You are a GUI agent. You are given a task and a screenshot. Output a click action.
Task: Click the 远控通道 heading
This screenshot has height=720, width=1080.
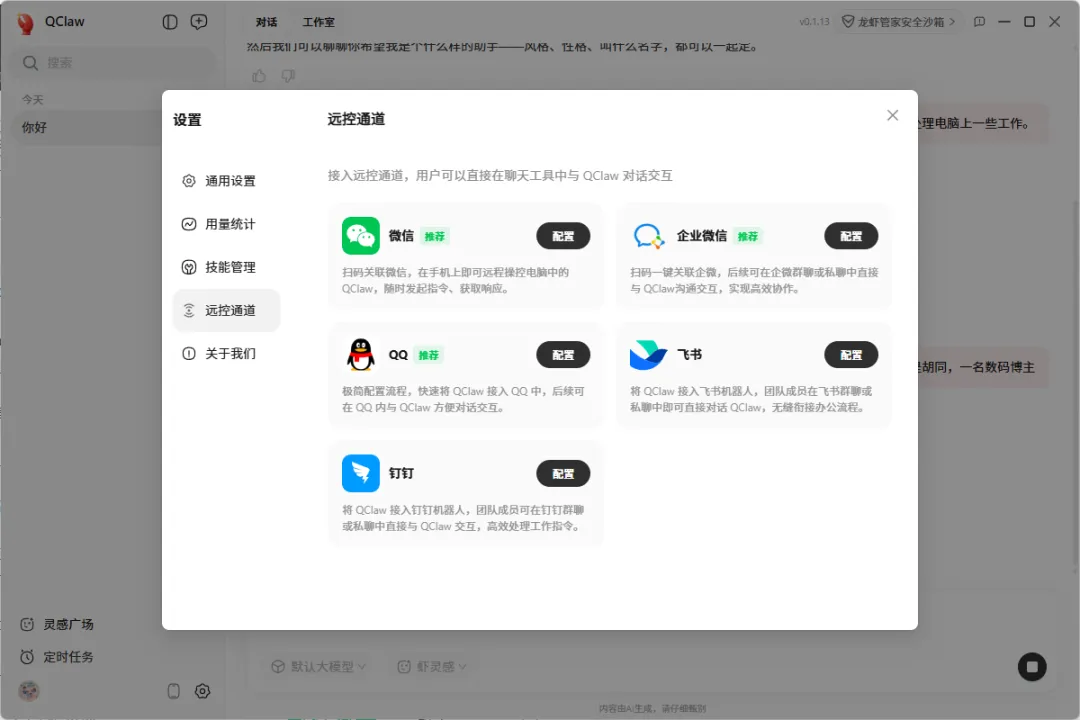pos(356,119)
